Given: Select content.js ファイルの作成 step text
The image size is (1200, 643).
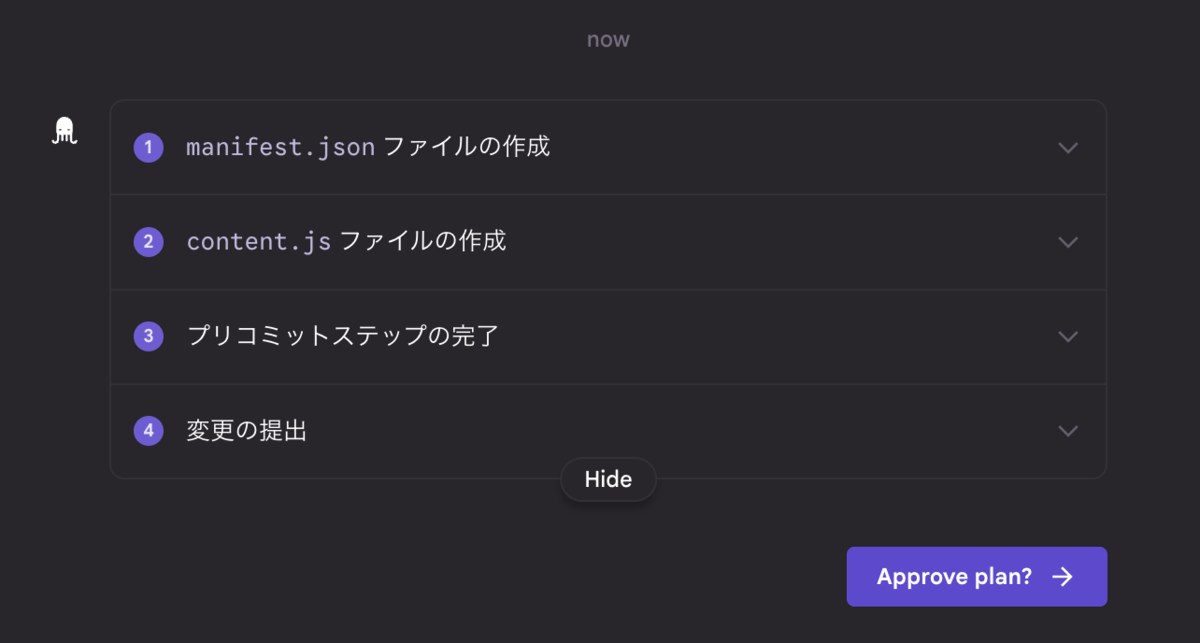Looking at the screenshot, I should tap(346, 242).
